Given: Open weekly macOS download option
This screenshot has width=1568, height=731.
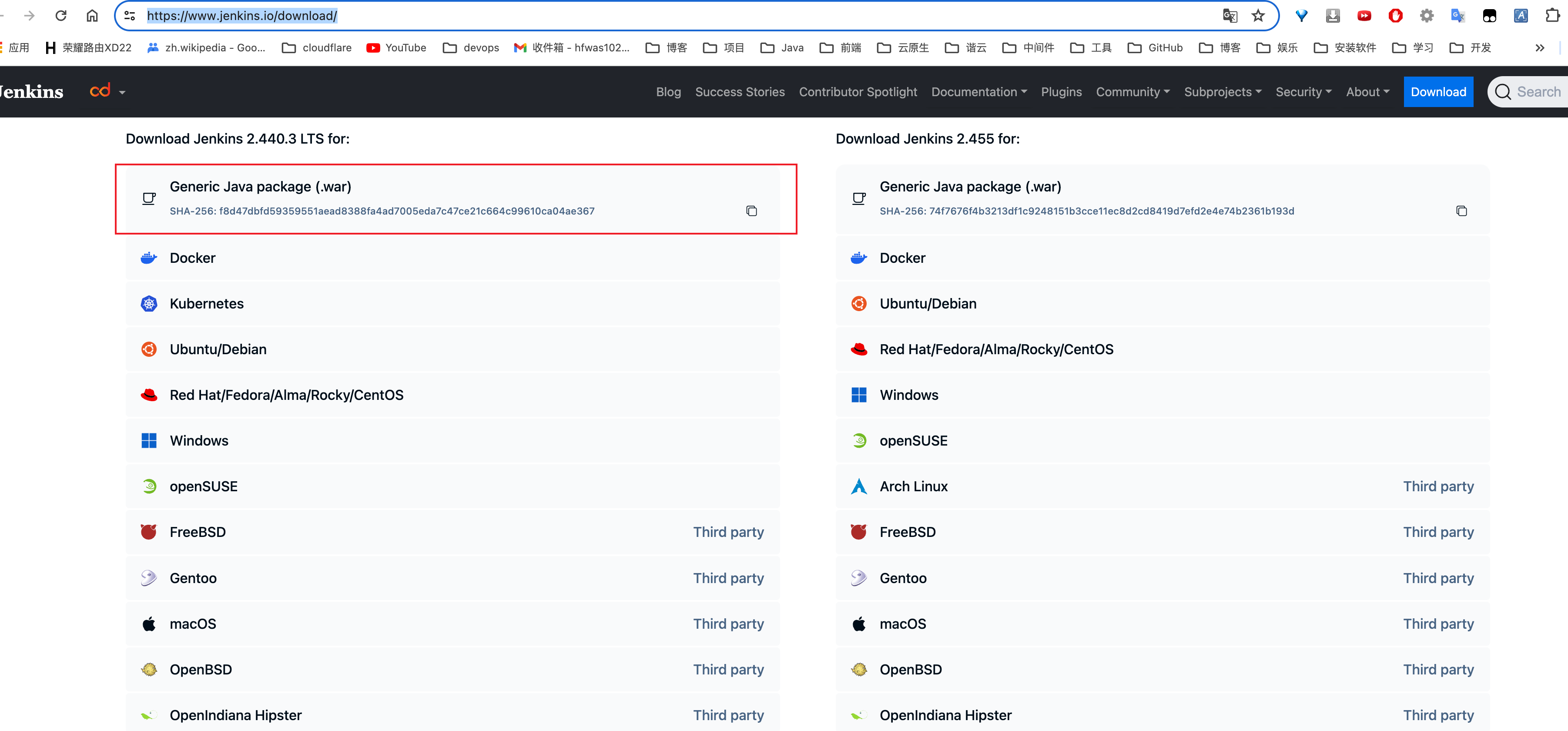Looking at the screenshot, I should coord(1162,624).
